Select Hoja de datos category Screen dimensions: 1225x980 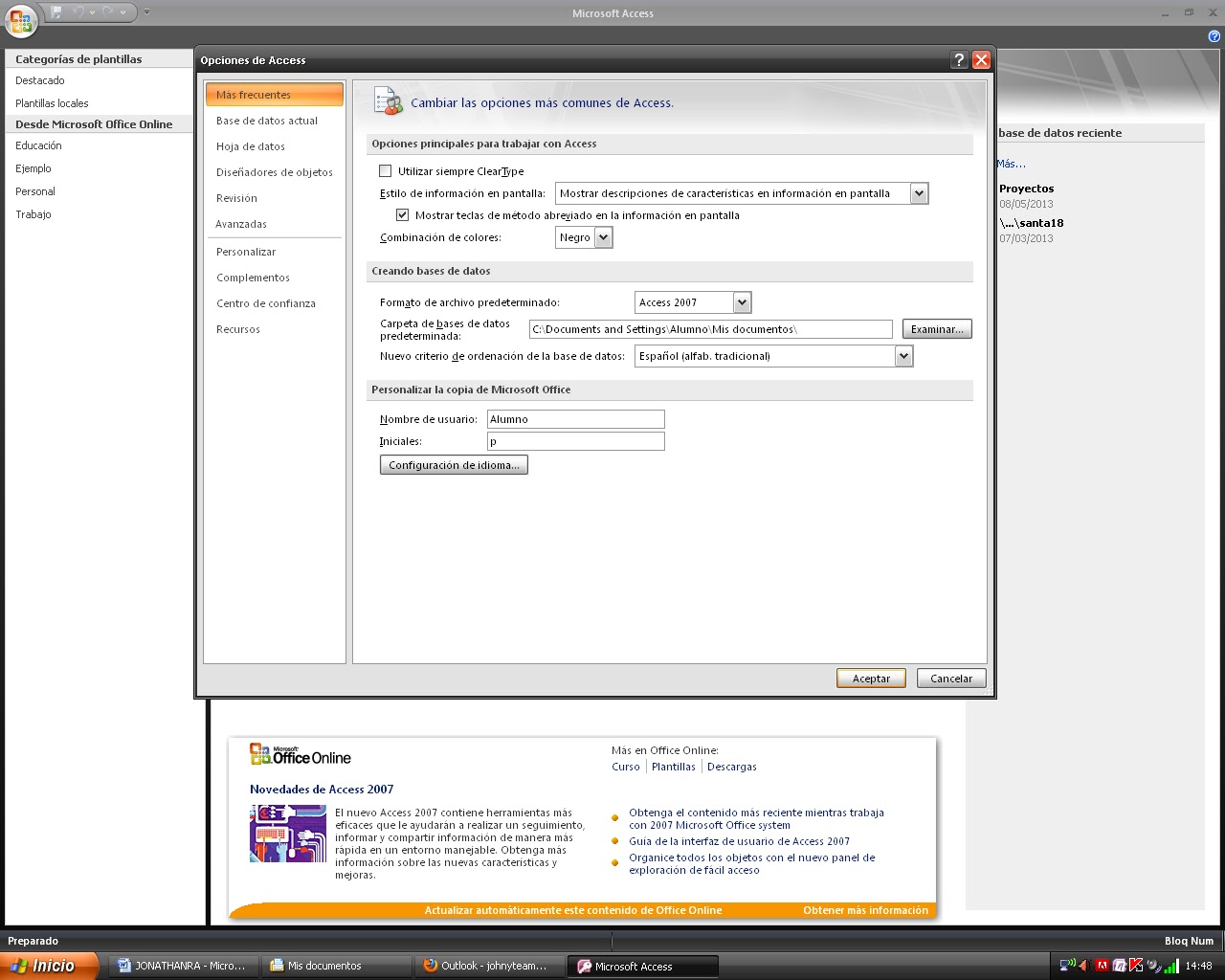point(275,146)
